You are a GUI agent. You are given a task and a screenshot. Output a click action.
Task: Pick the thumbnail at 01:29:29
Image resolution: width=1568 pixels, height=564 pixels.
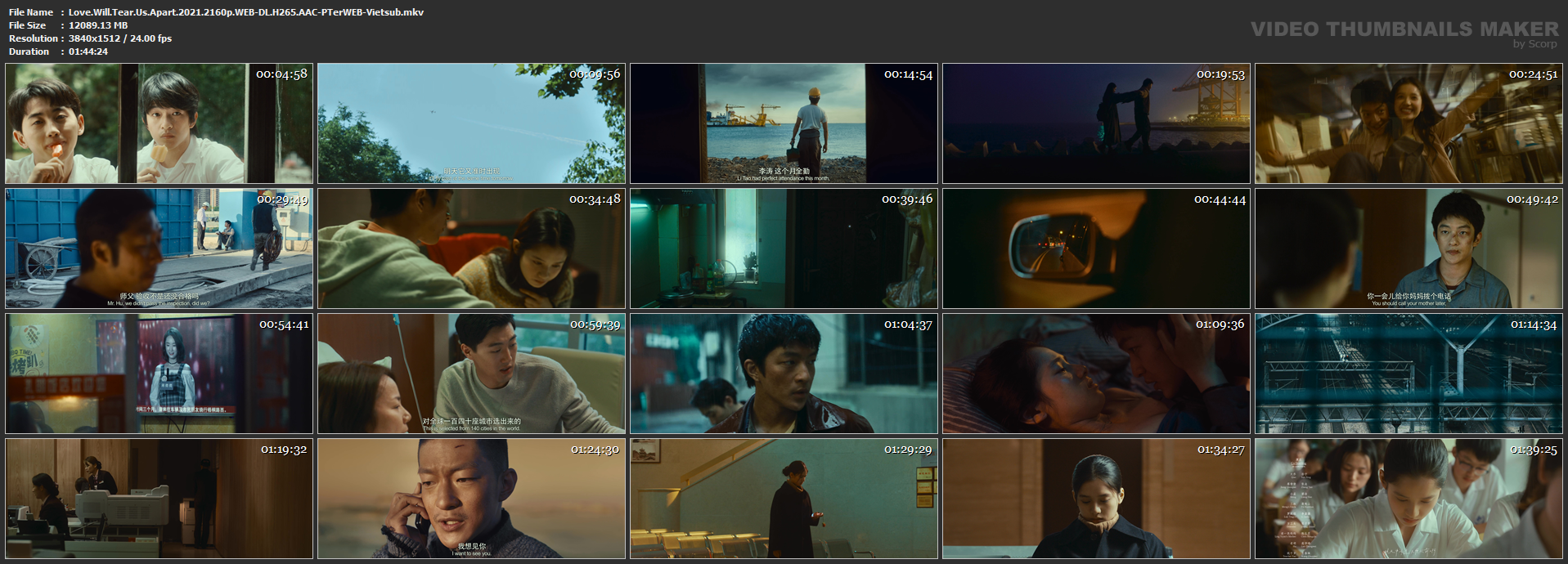784,499
